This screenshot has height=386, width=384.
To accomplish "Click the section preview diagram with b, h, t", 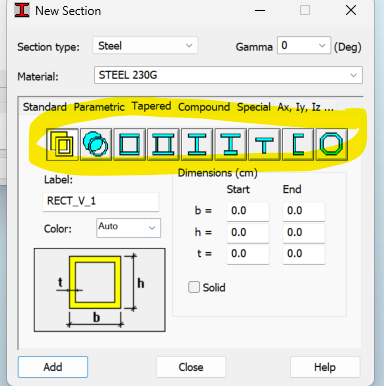I will pyautogui.click(x=100, y=290).
